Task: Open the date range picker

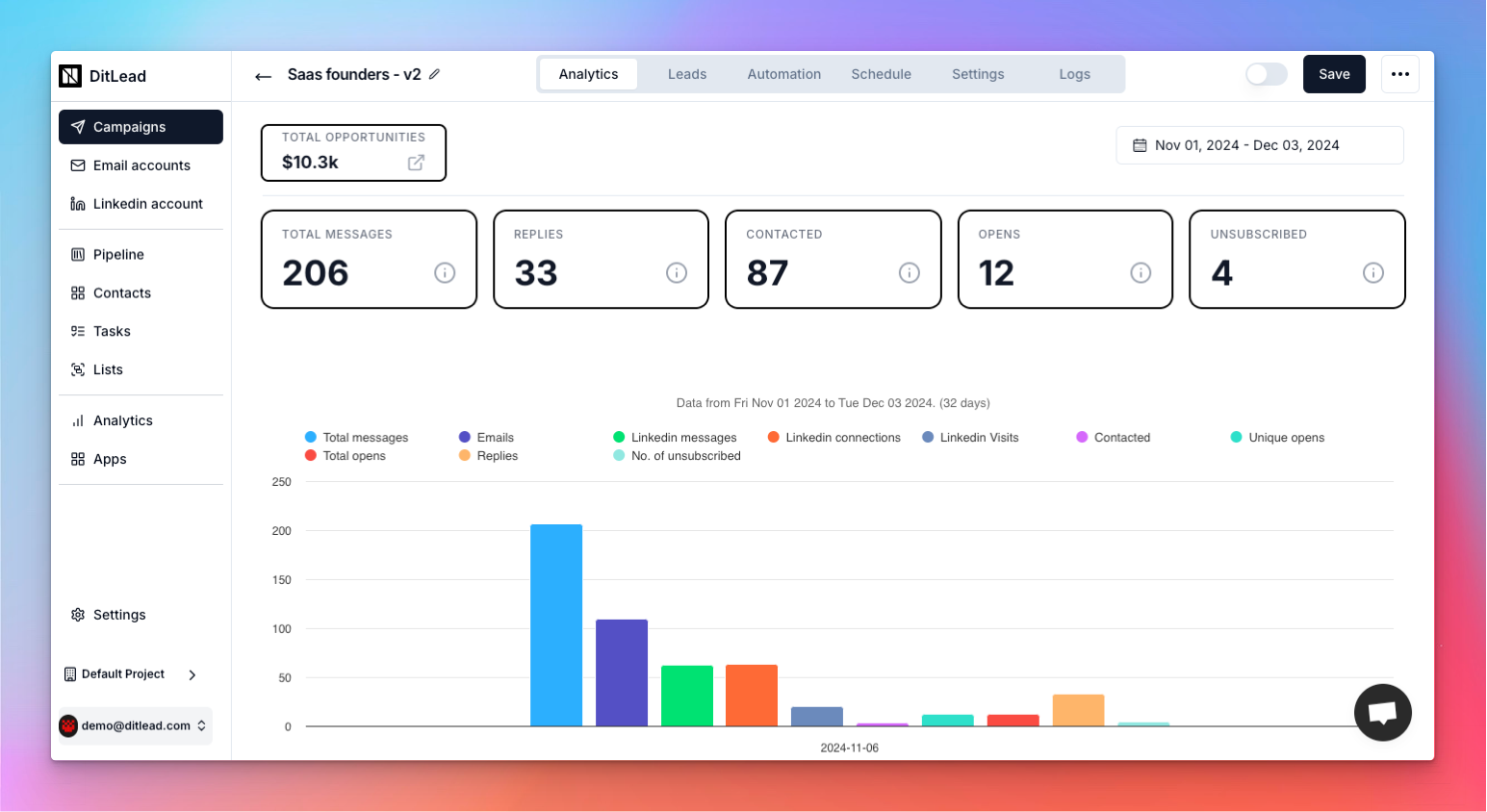Action: click(x=1259, y=145)
